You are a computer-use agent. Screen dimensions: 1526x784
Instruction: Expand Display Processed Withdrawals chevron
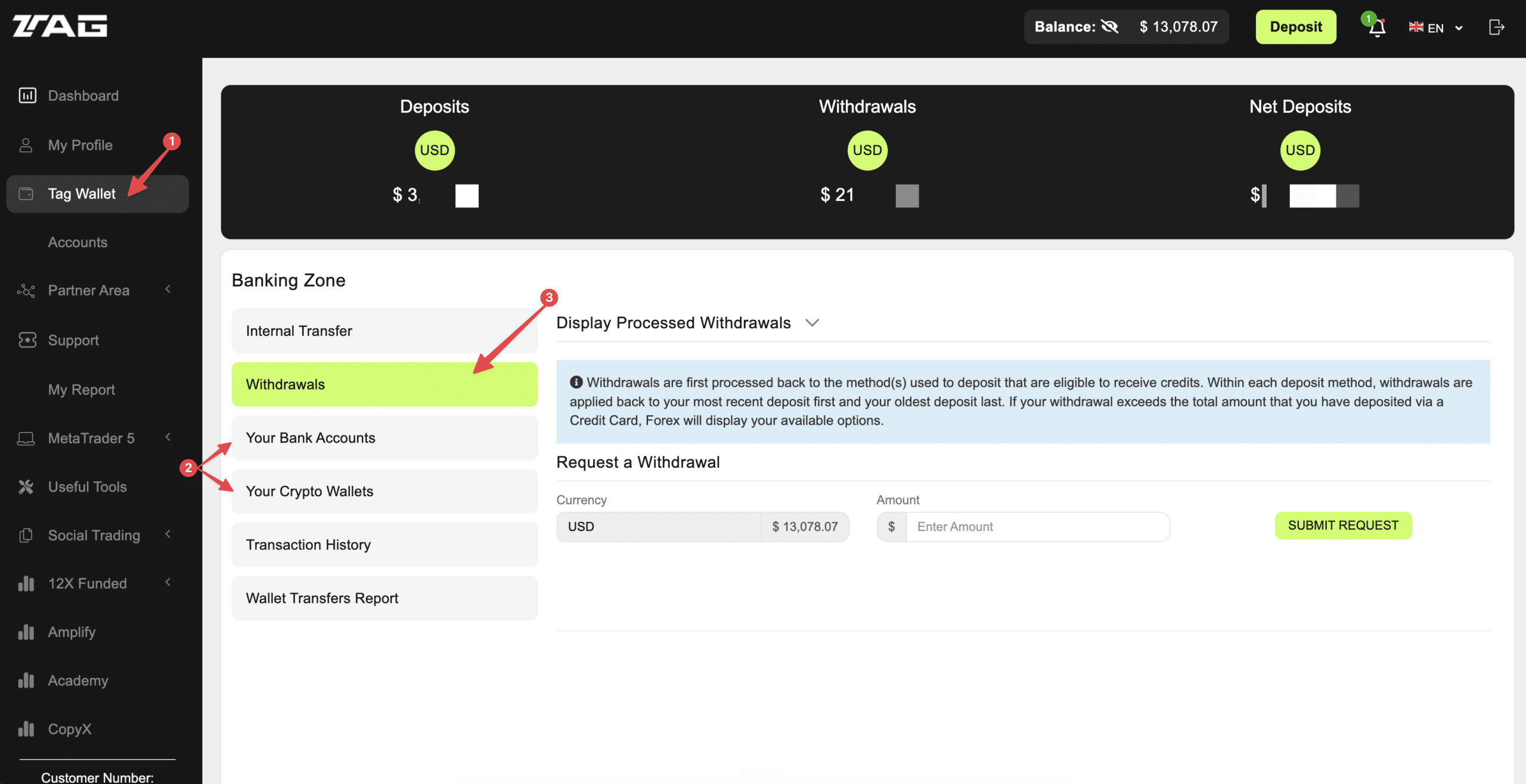coord(812,323)
